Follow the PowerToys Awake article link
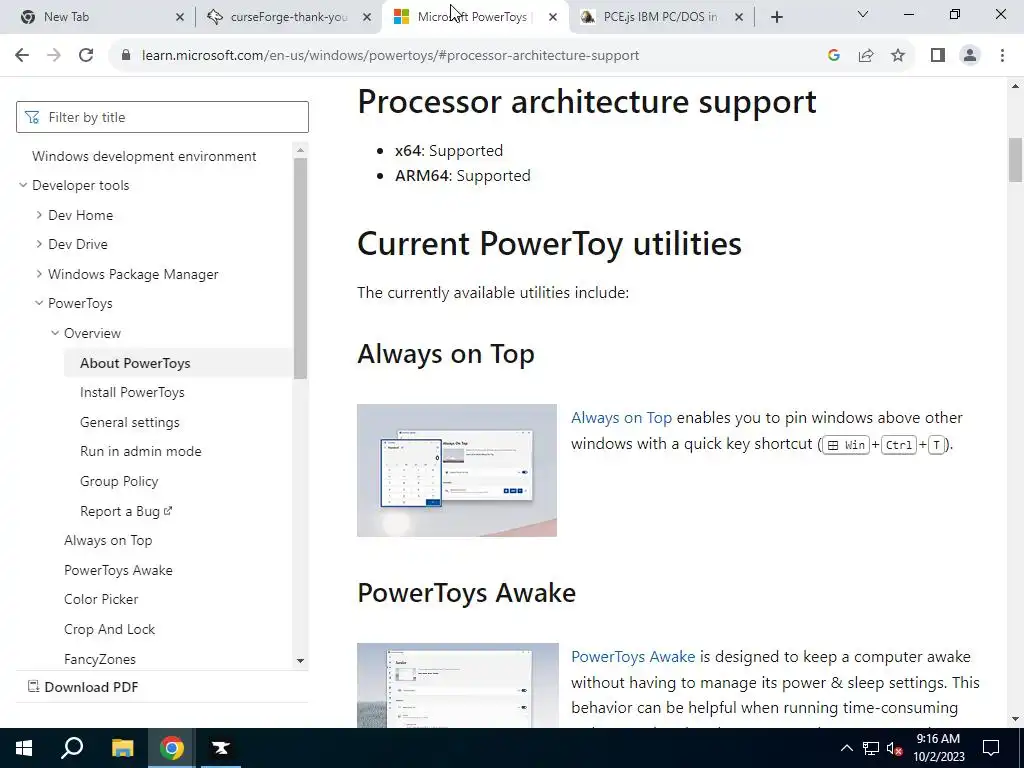Screen dimensions: 1024x768 point(633,657)
